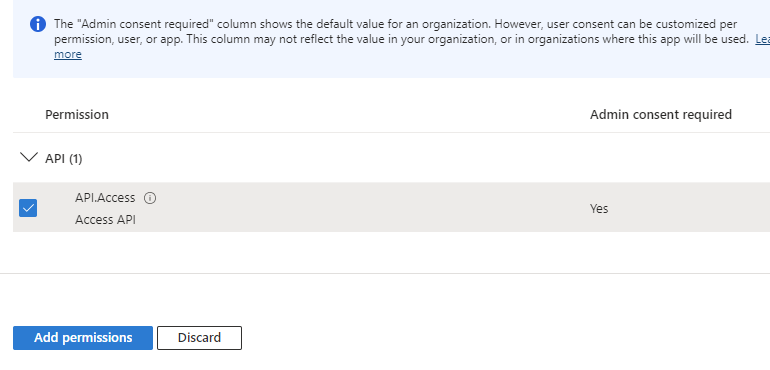
Task: Click the 'Access API' description text
Action: [105, 220]
